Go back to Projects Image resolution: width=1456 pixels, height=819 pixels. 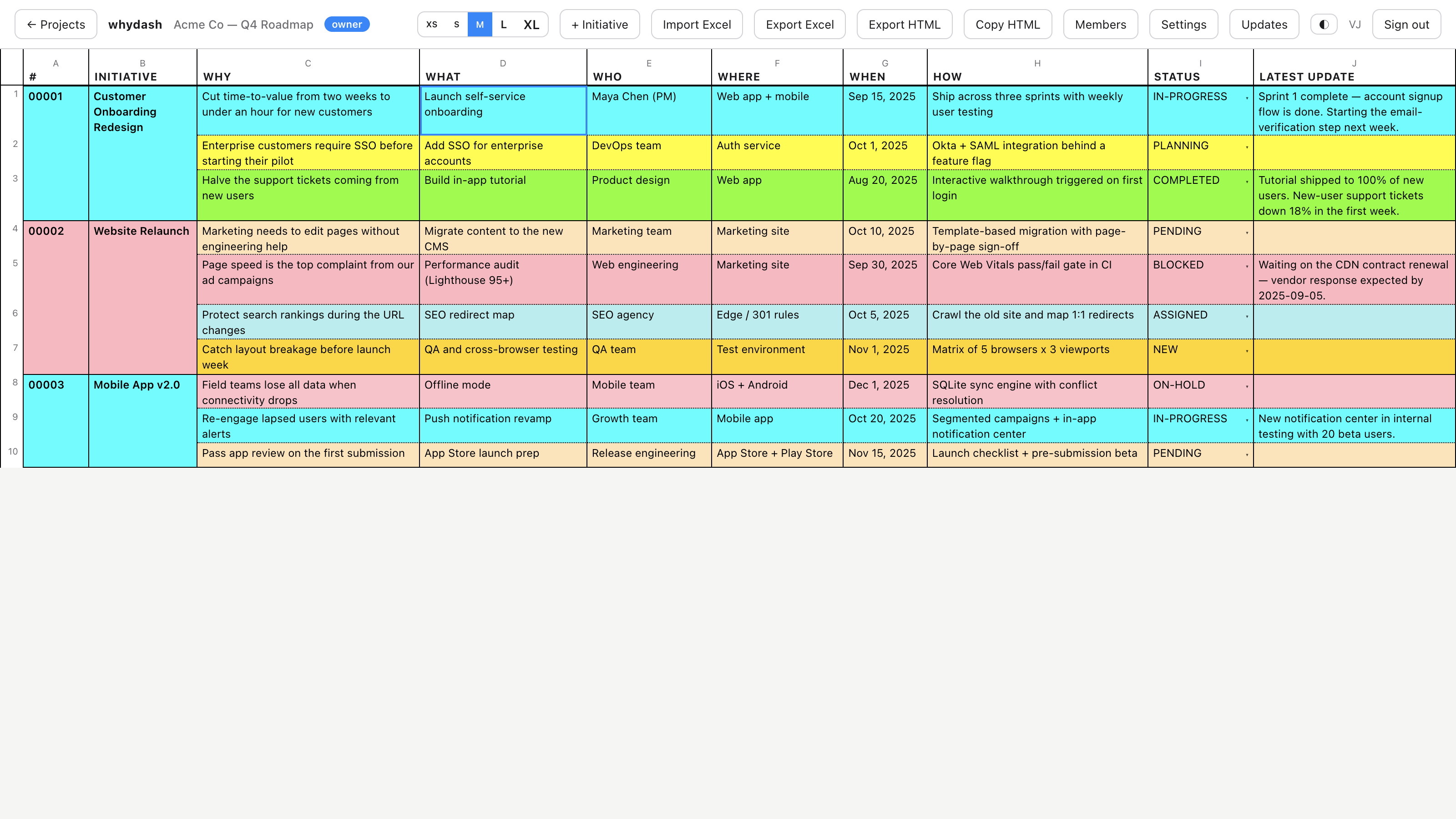(x=56, y=24)
